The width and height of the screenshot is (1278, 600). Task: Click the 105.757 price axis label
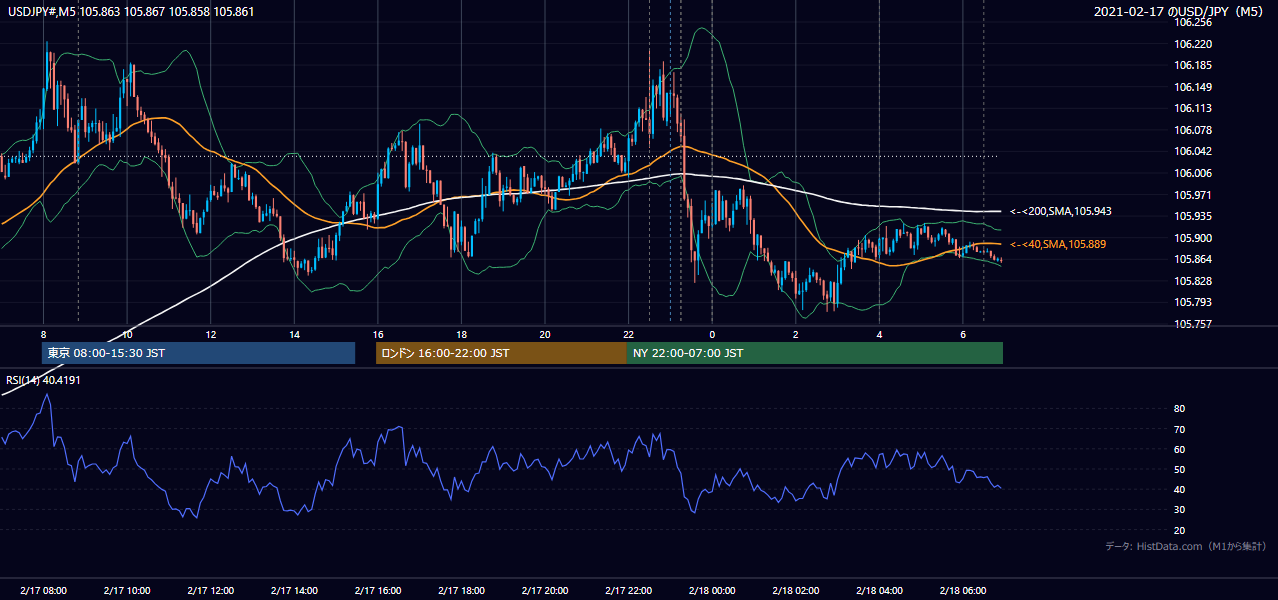(x=1193, y=324)
